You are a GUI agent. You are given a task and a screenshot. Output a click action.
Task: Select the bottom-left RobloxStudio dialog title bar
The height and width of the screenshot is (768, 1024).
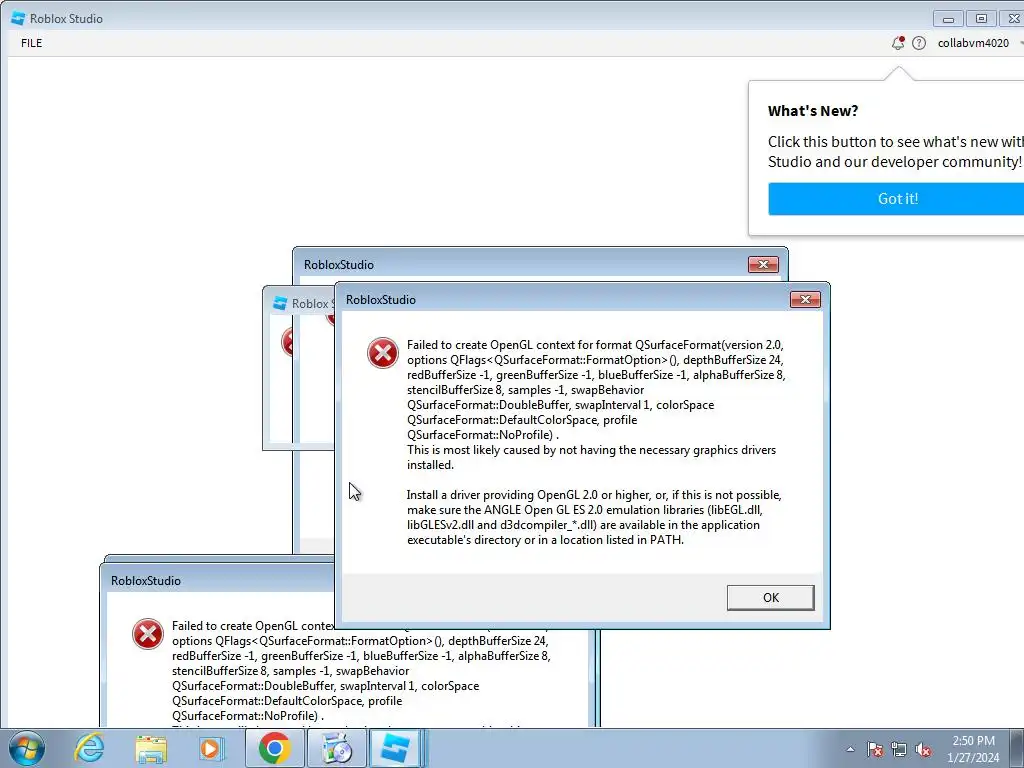(x=219, y=580)
